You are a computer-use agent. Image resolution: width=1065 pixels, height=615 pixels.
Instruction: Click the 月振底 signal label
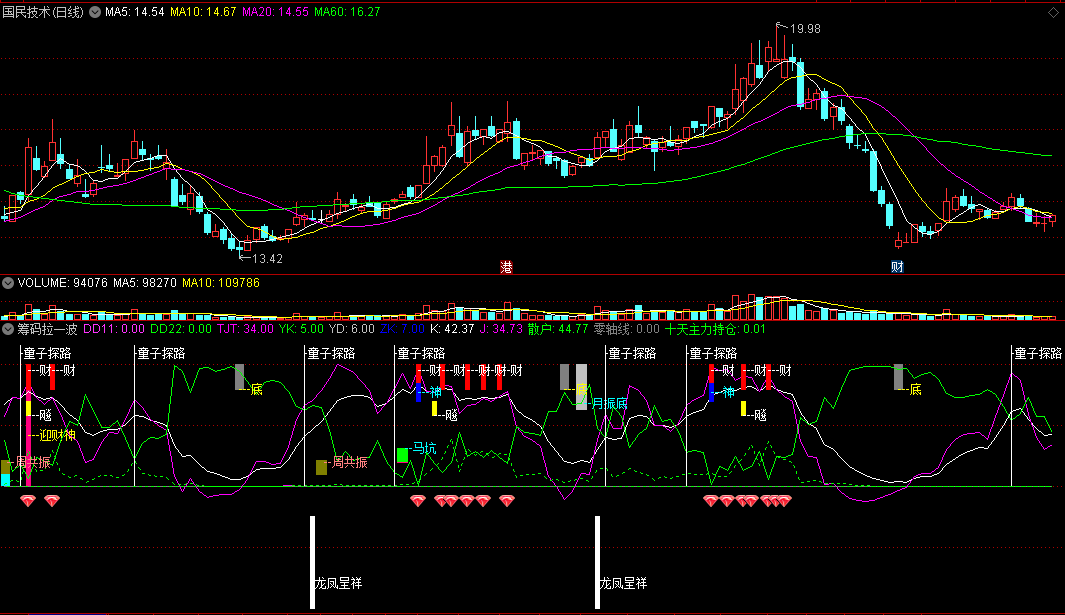point(610,404)
